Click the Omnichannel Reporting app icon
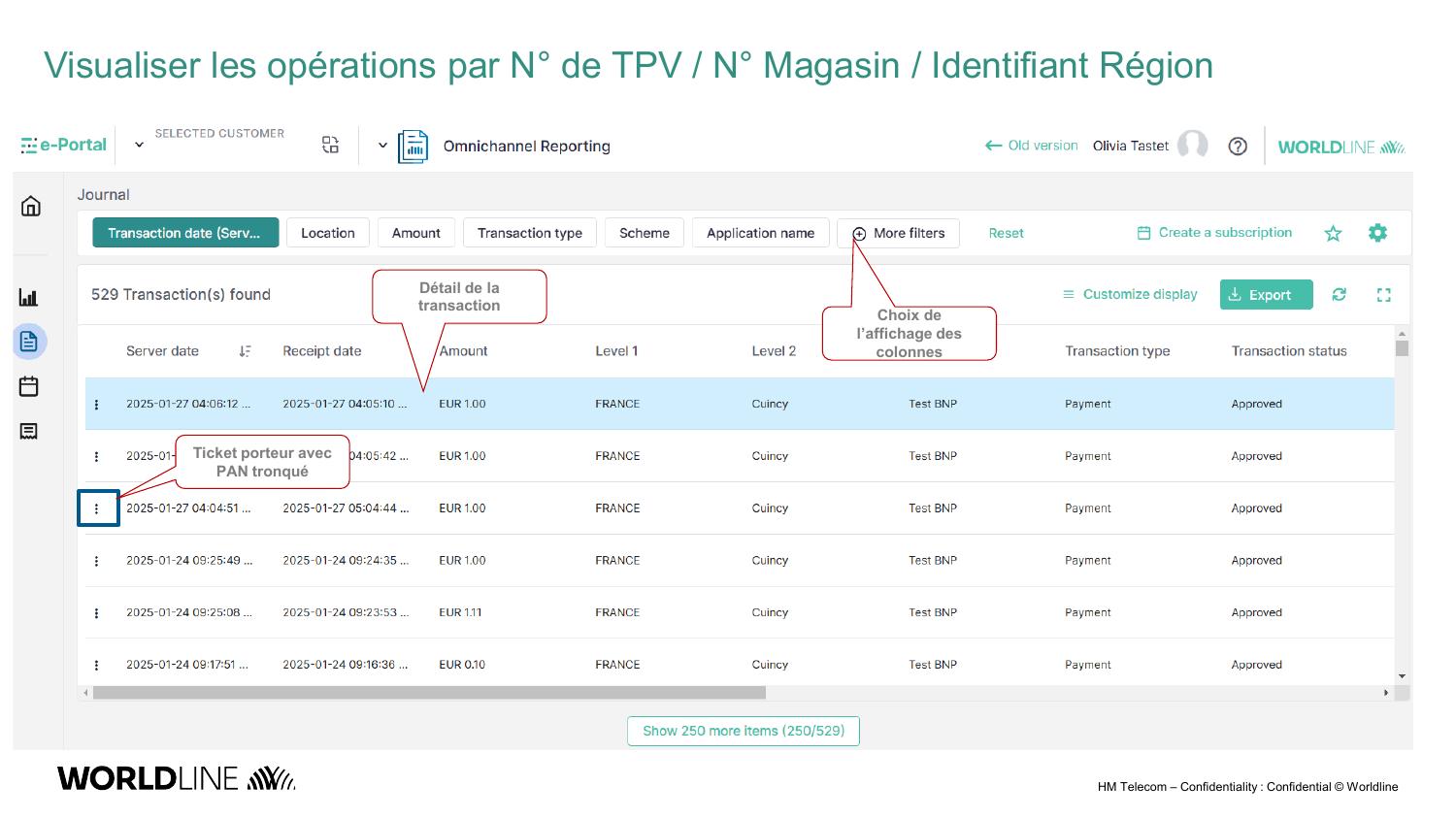The image size is (1456, 819). pos(414,147)
